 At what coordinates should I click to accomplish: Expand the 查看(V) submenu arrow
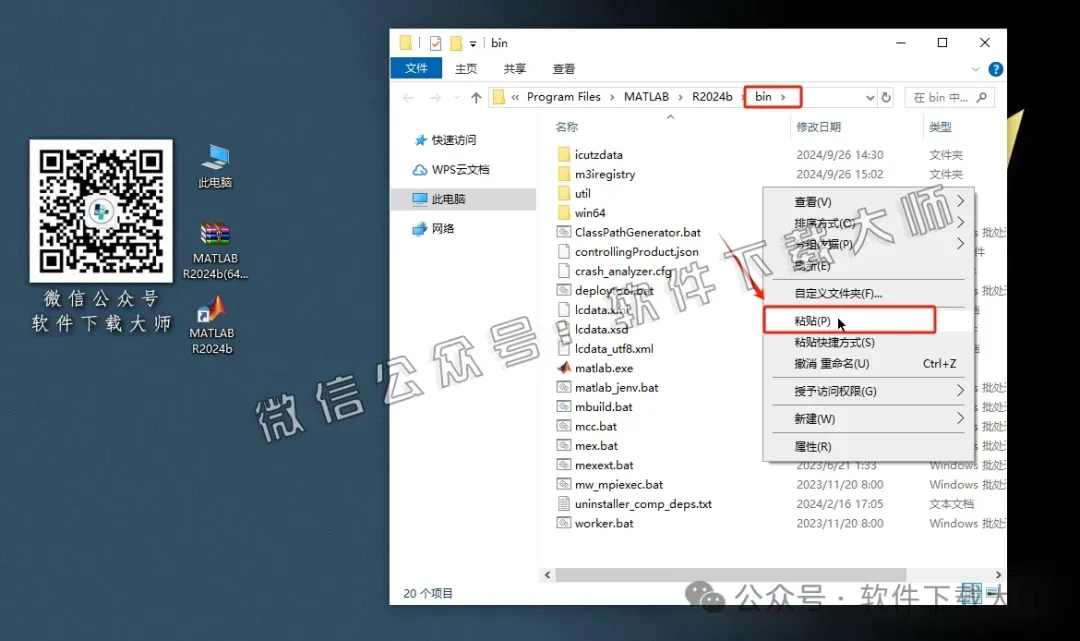tap(960, 201)
